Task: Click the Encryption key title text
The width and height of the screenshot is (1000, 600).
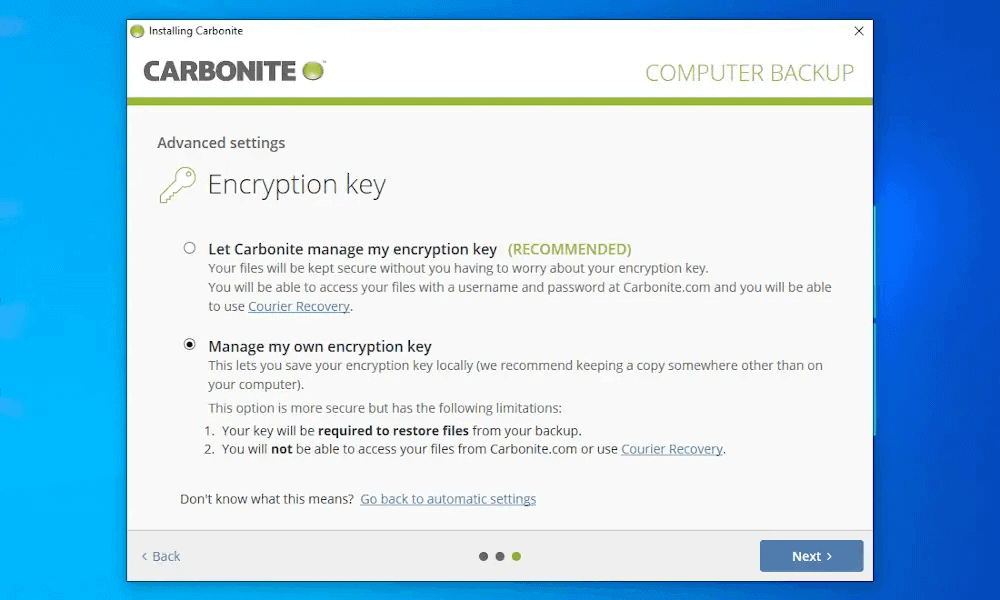Action: coord(296,185)
